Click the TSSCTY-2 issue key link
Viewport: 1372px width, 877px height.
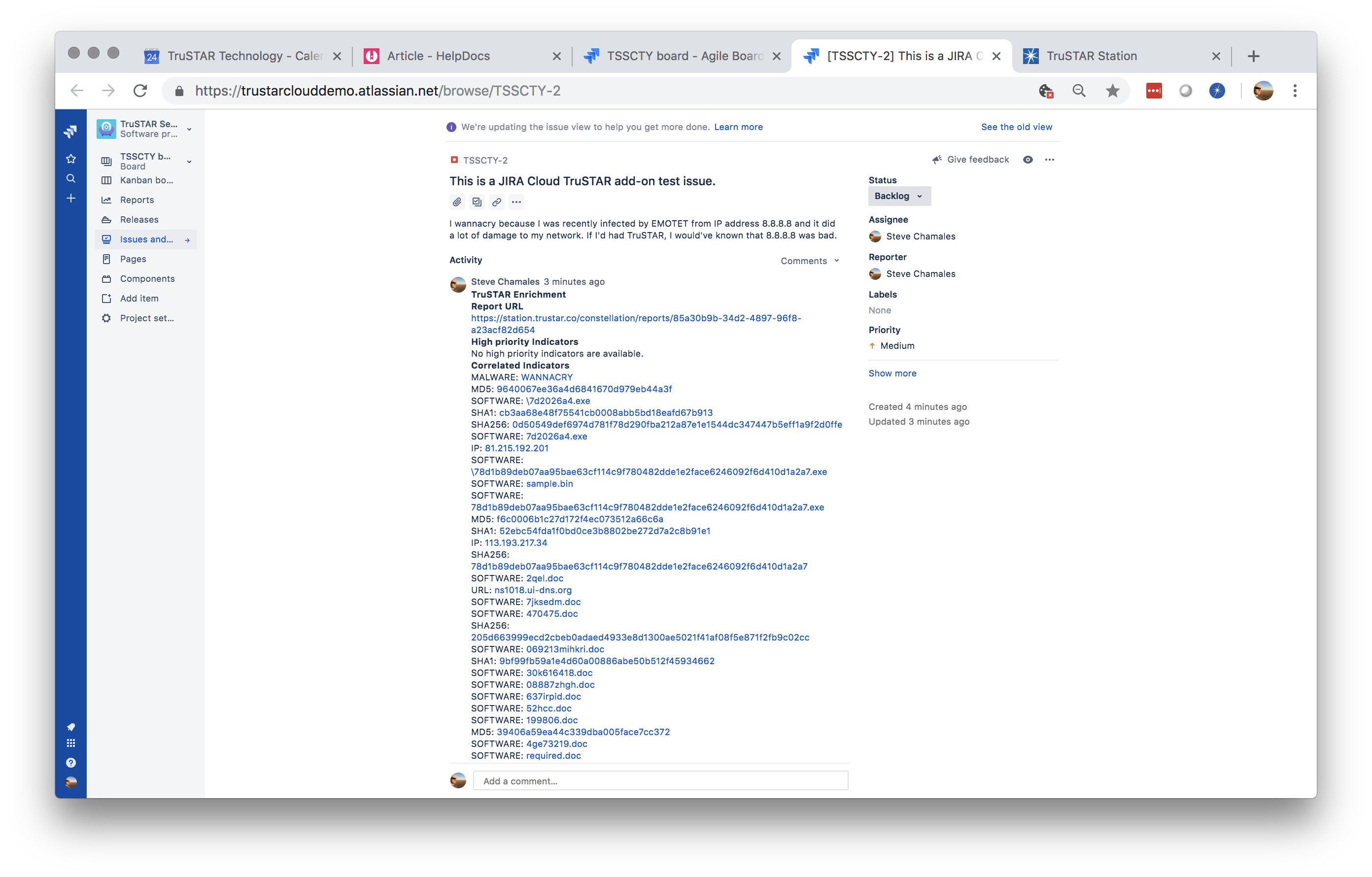click(485, 161)
